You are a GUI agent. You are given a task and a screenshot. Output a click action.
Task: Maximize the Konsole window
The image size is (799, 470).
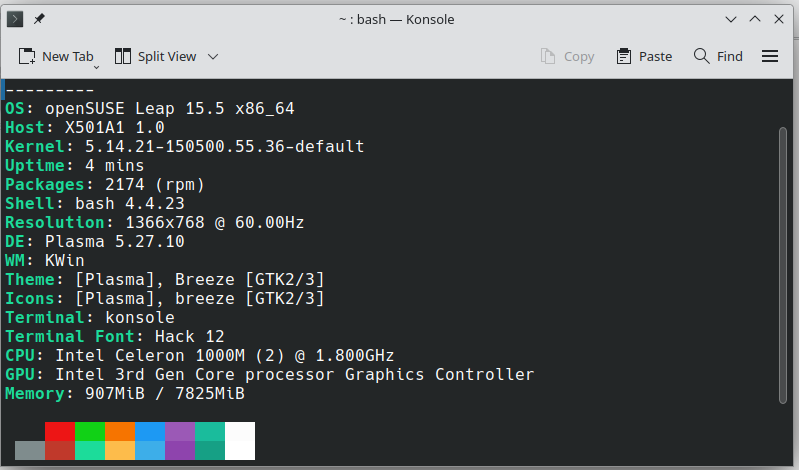coord(755,19)
